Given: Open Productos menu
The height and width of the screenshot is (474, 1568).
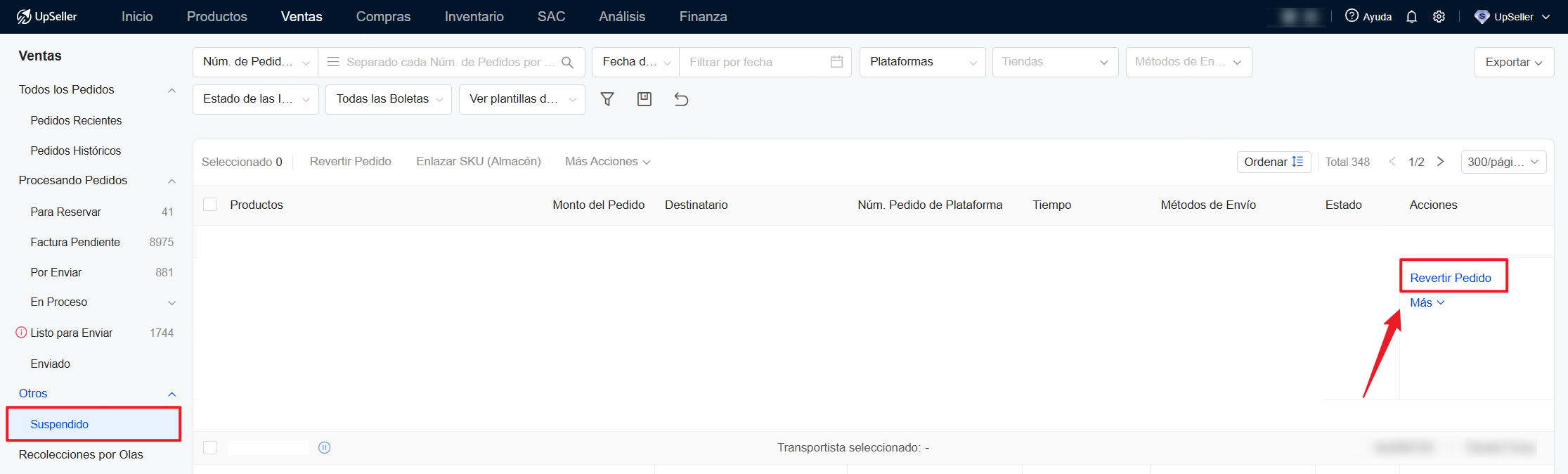Looking at the screenshot, I should [x=217, y=16].
